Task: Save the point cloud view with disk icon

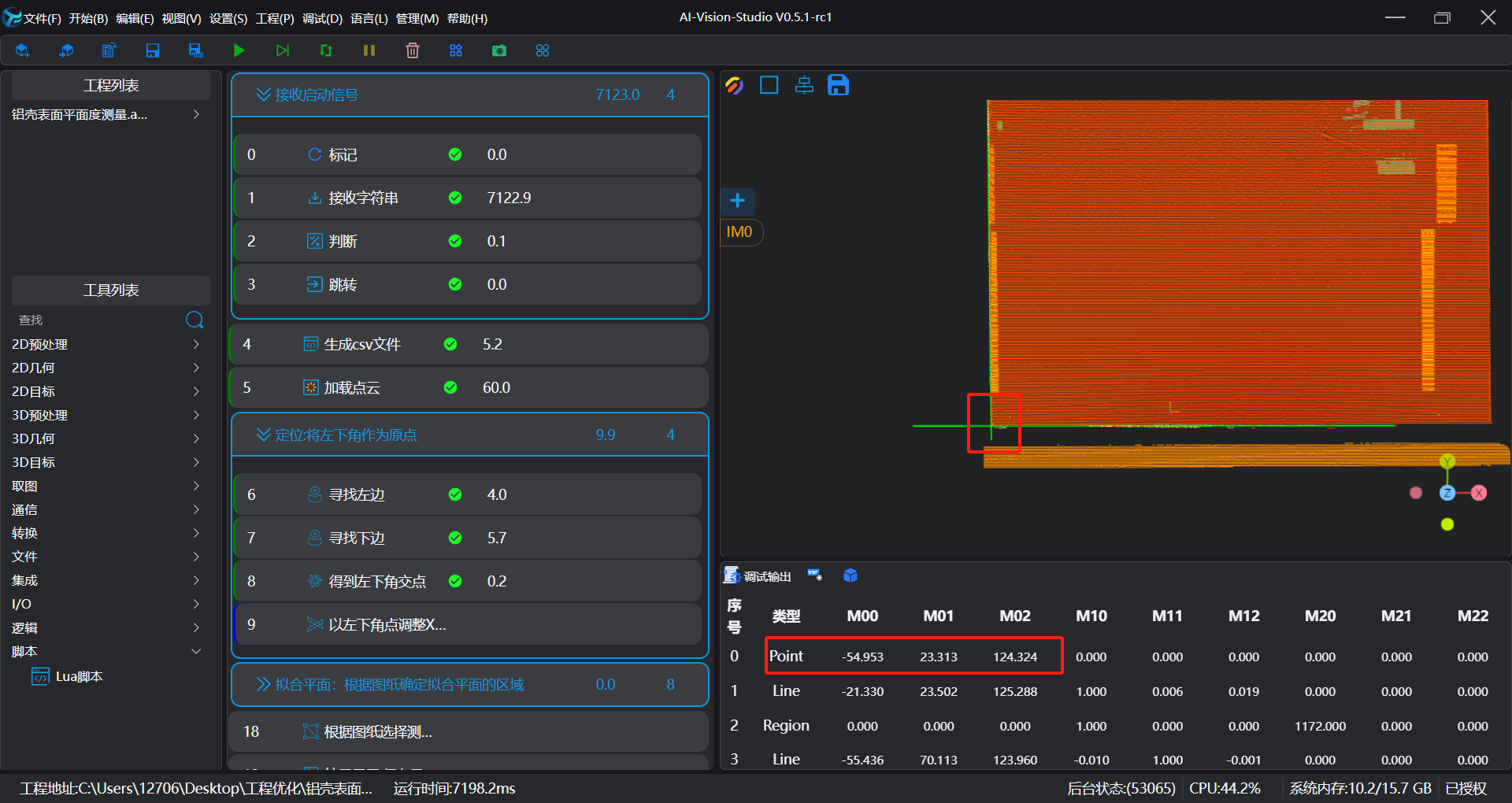Action: pos(839,85)
